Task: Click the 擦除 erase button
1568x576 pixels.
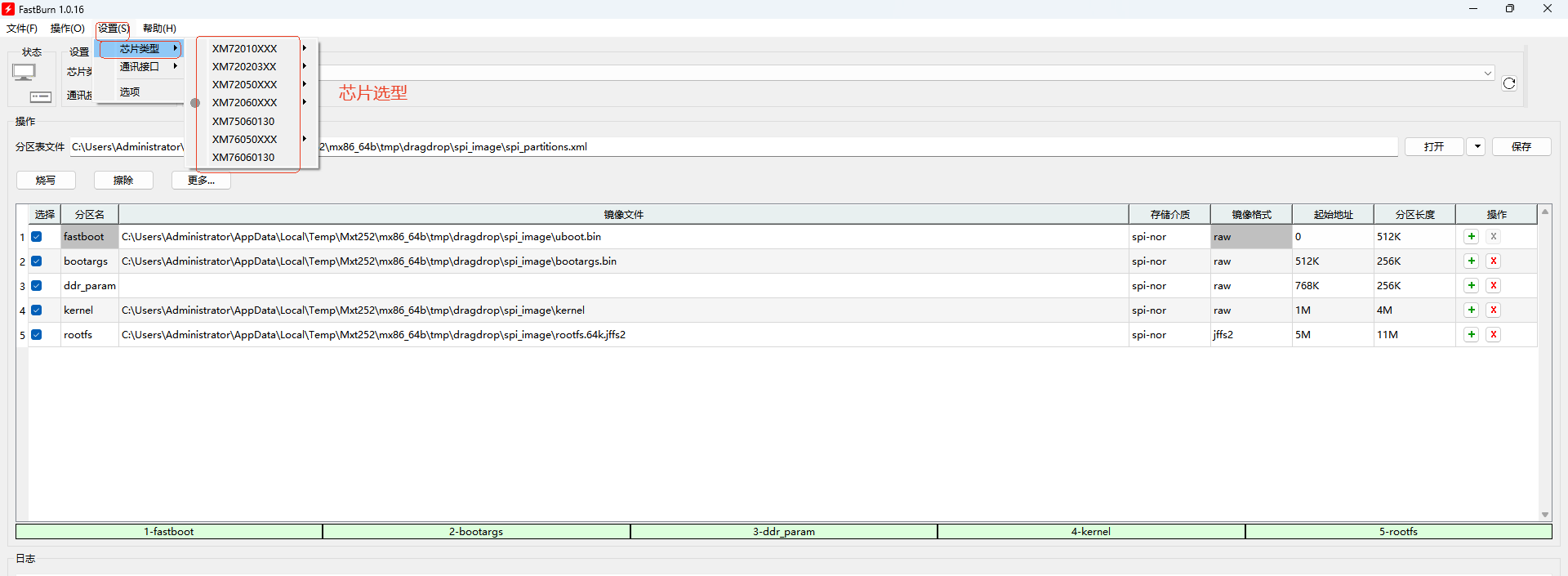Action: pos(123,181)
